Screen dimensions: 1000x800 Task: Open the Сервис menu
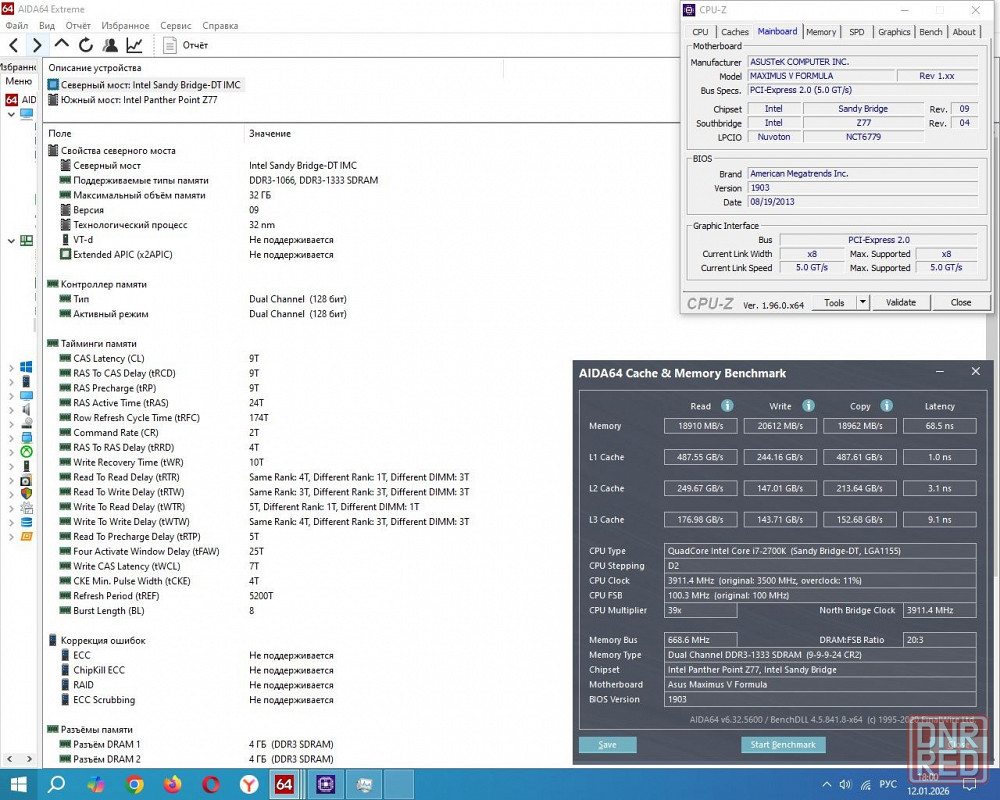[176, 25]
